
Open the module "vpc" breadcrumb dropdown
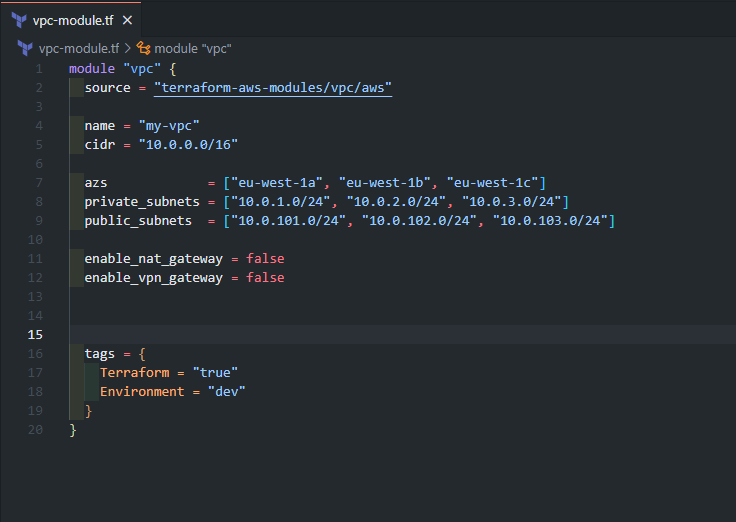coord(193,49)
